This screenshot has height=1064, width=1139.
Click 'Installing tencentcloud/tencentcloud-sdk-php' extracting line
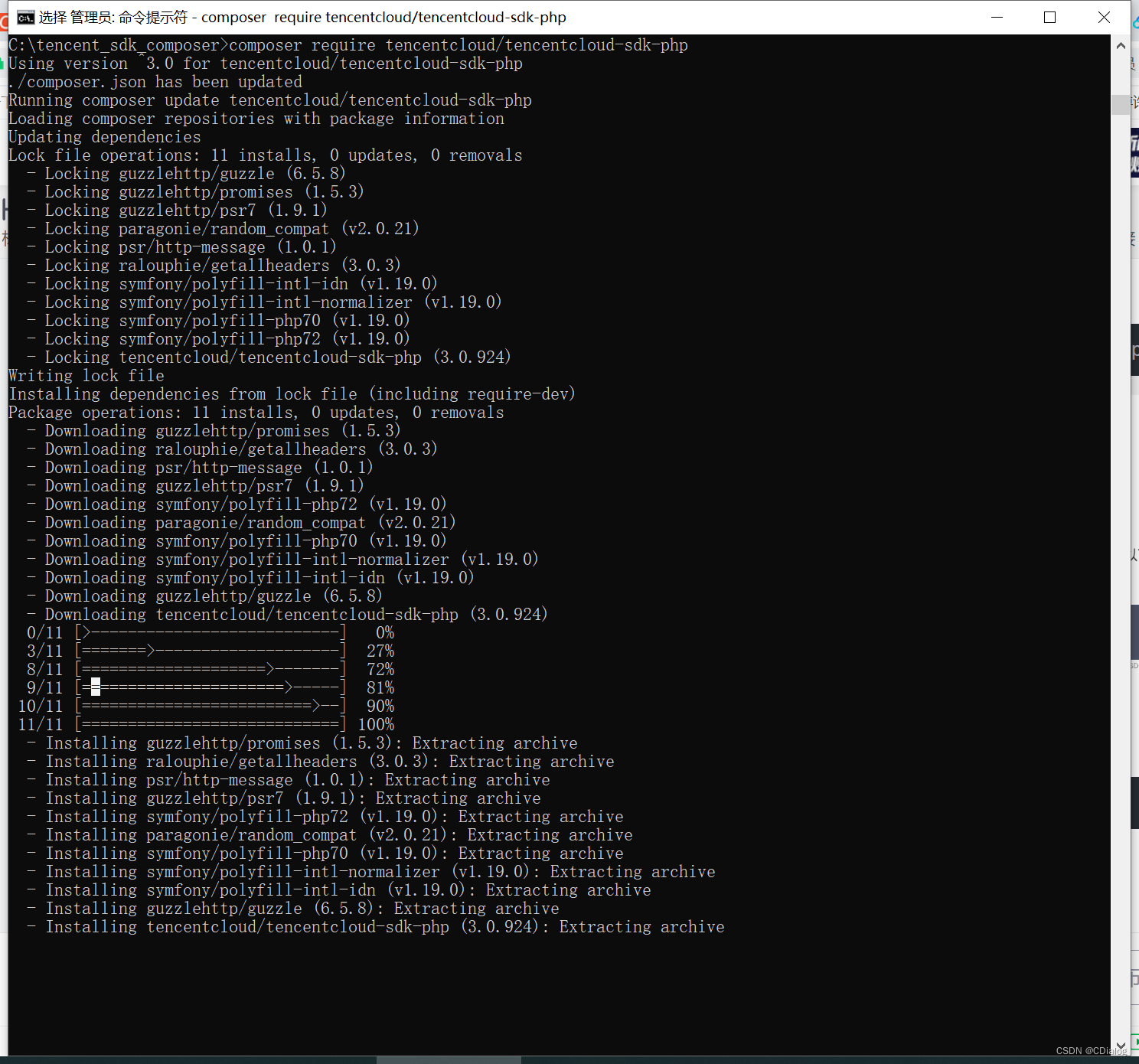pos(376,927)
